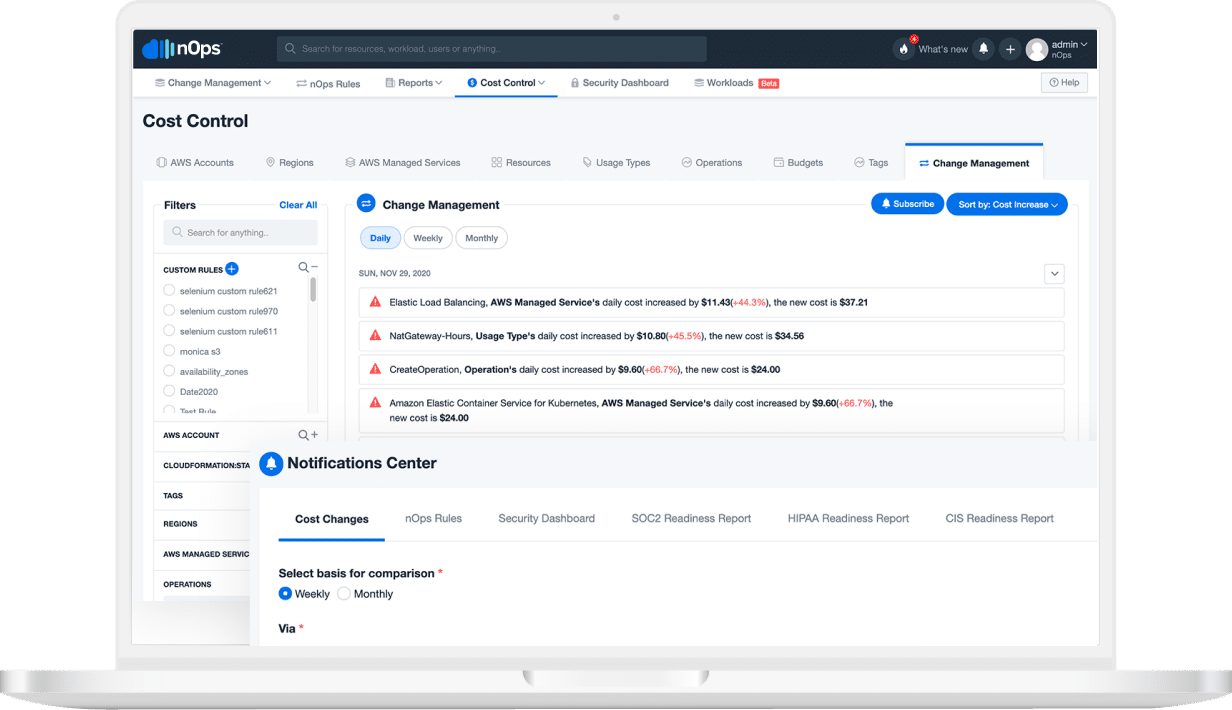Open the What's new fire icon
This screenshot has height=710, width=1232.
tap(903, 49)
